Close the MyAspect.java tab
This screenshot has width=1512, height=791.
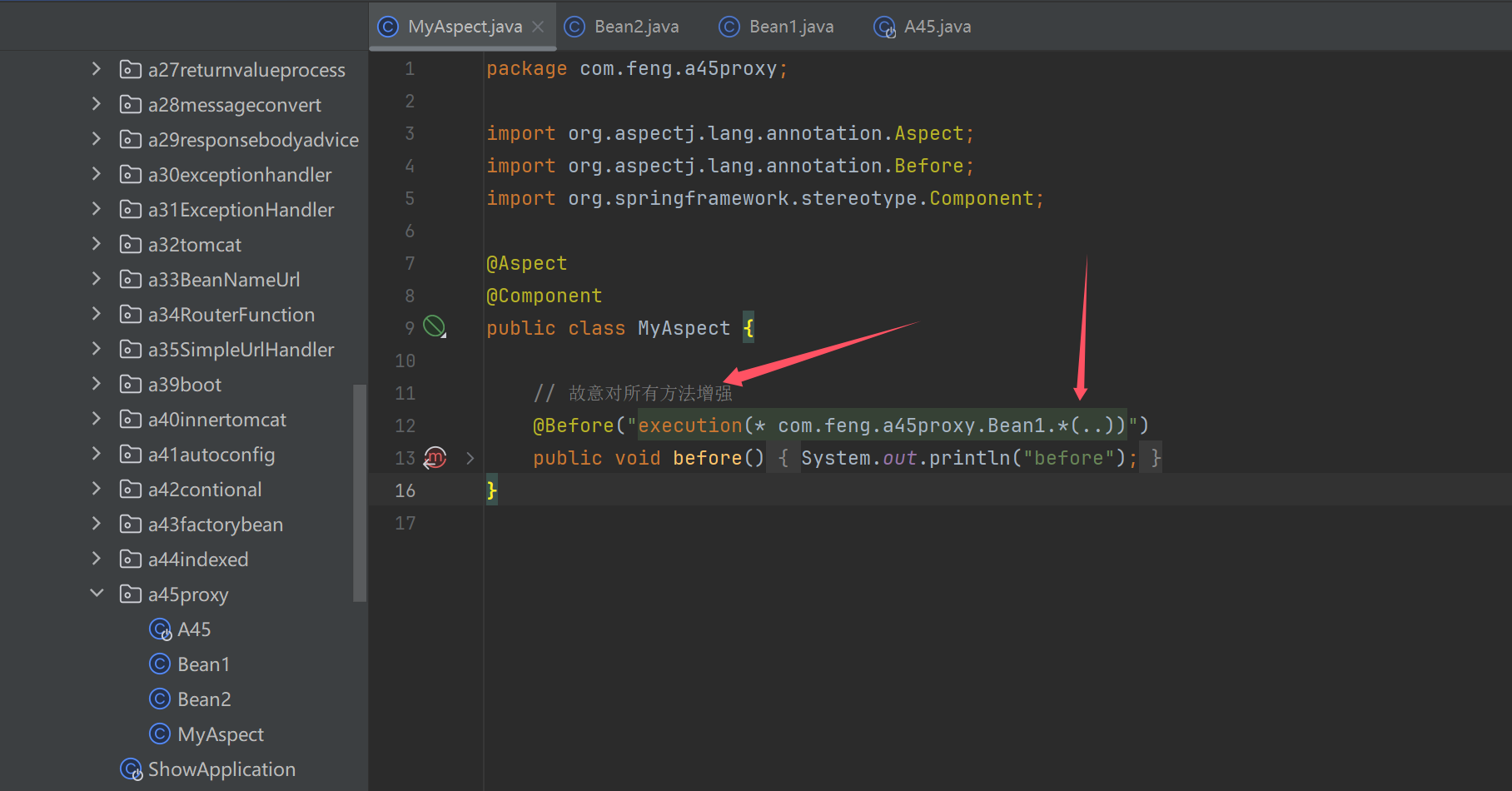[538, 27]
